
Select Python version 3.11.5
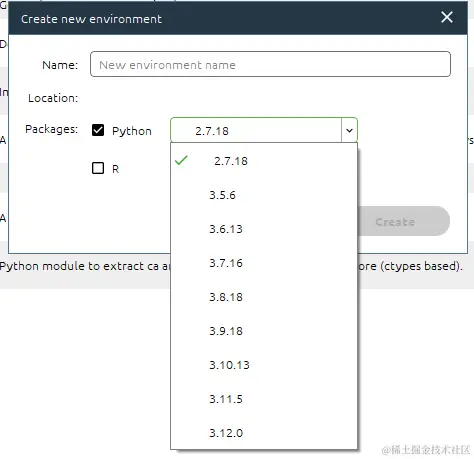click(264, 399)
